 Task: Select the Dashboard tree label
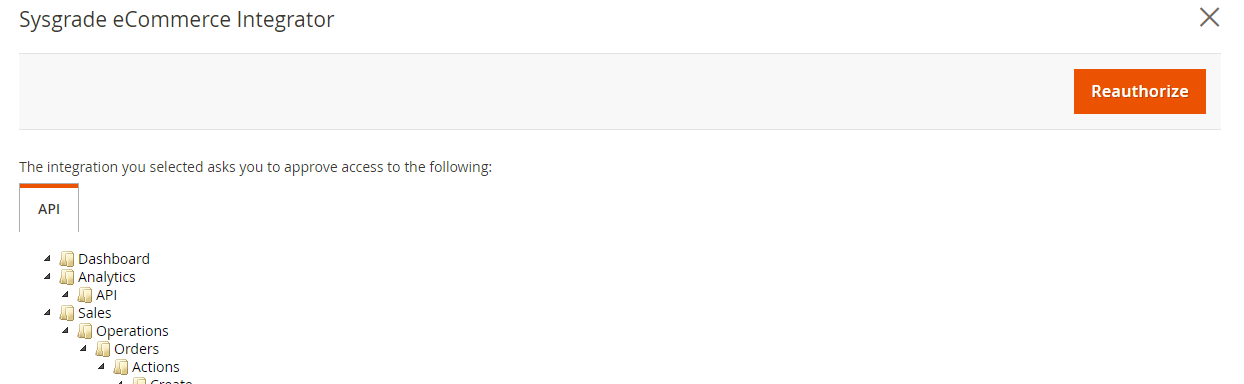(114, 259)
